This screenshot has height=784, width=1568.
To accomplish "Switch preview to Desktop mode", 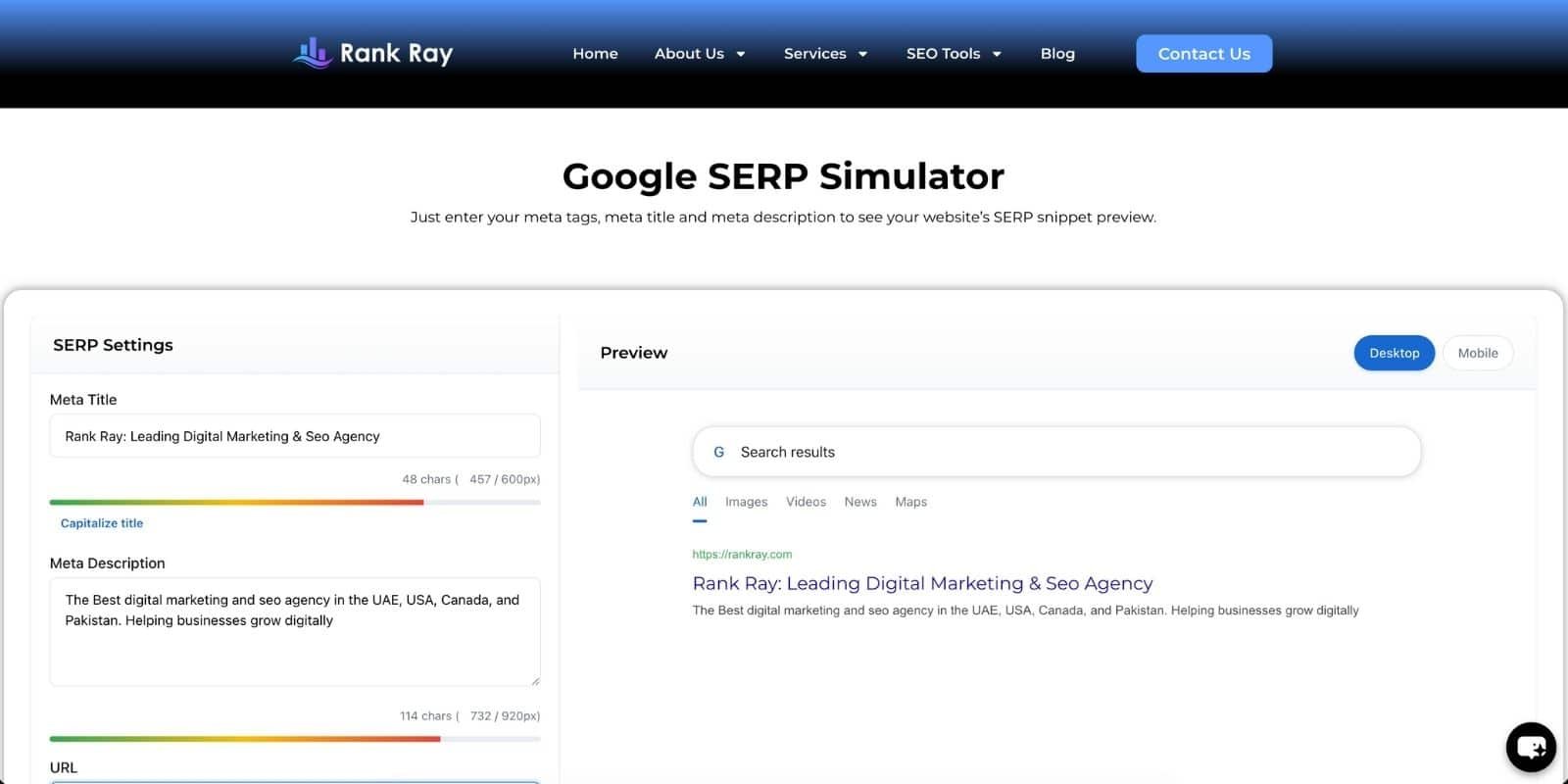I will point(1394,353).
